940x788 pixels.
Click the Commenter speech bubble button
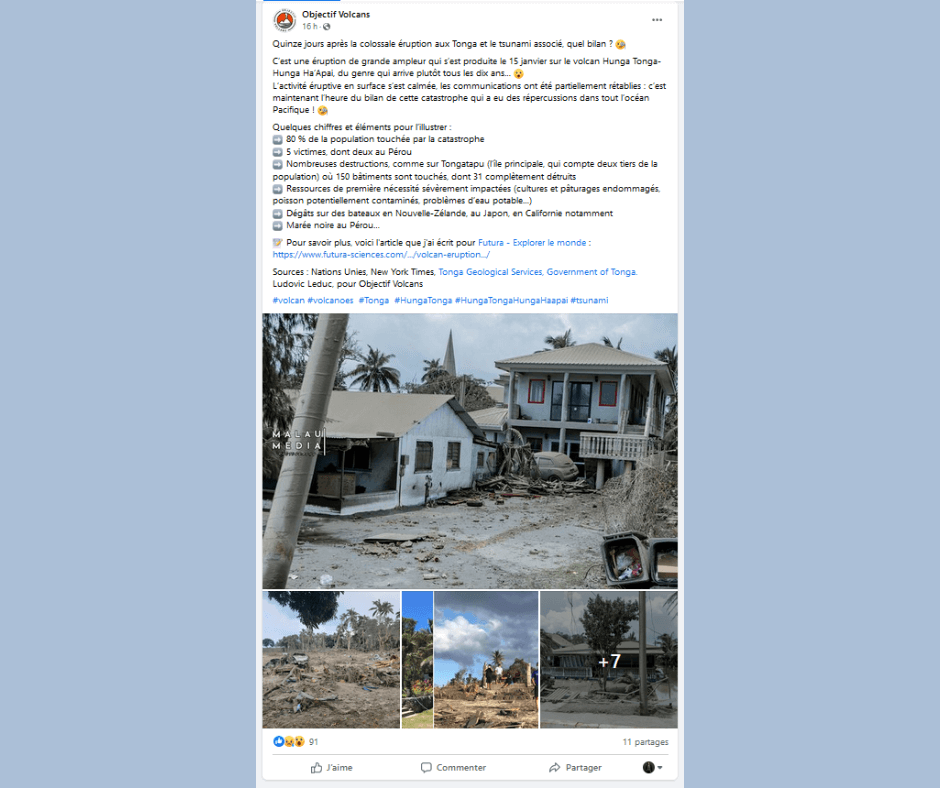click(453, 768)
